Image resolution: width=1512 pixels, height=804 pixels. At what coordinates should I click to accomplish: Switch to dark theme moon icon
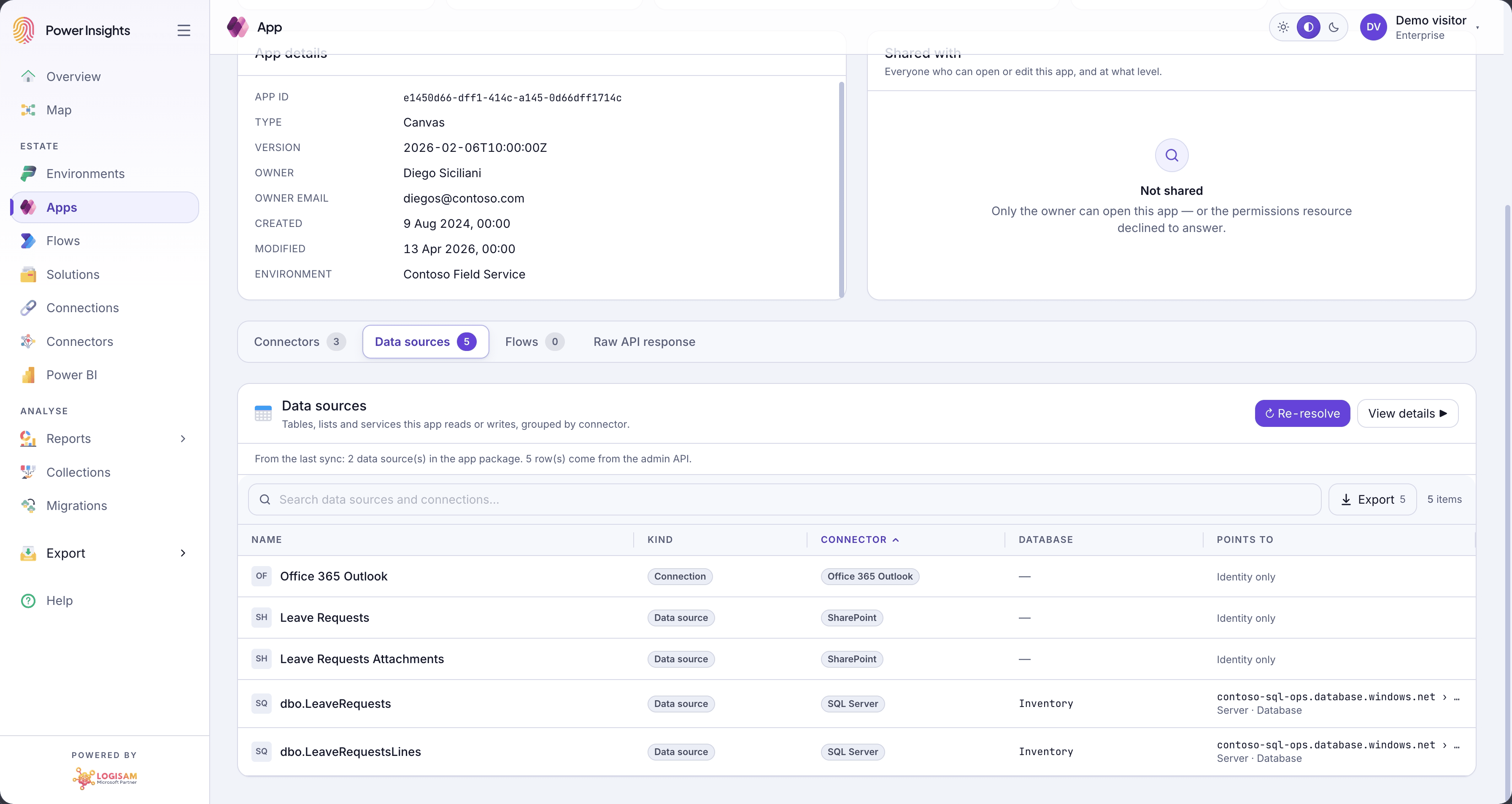[1334, 27]
